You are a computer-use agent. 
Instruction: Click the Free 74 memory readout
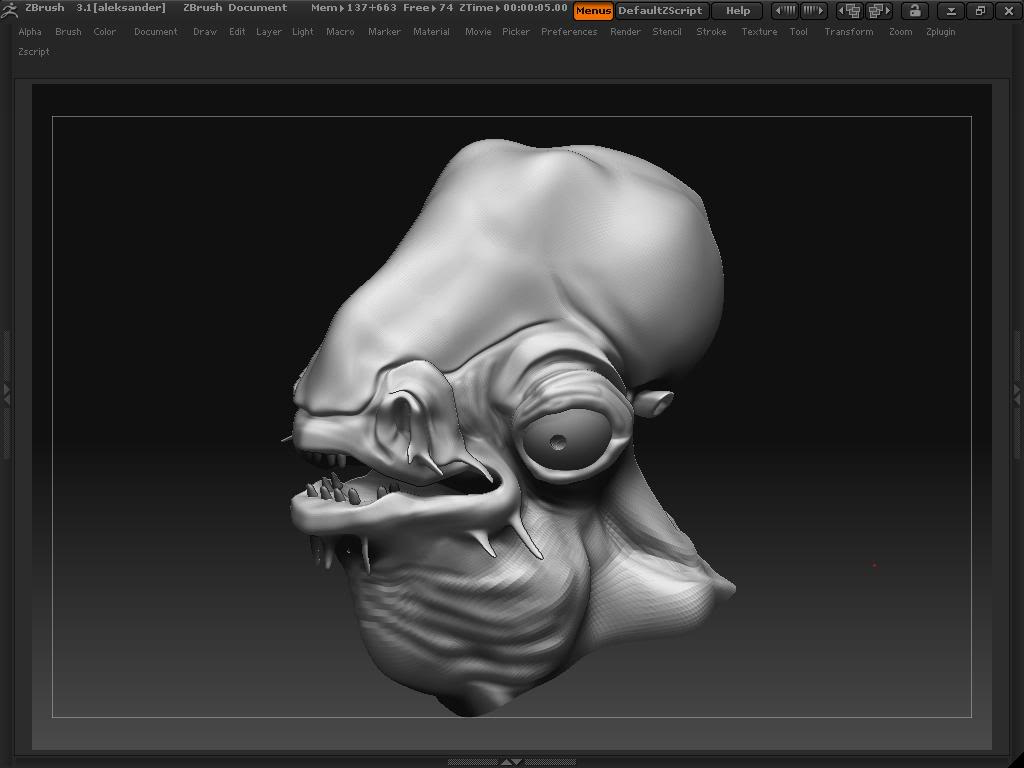pyautogui.click(x=428, y=8)
